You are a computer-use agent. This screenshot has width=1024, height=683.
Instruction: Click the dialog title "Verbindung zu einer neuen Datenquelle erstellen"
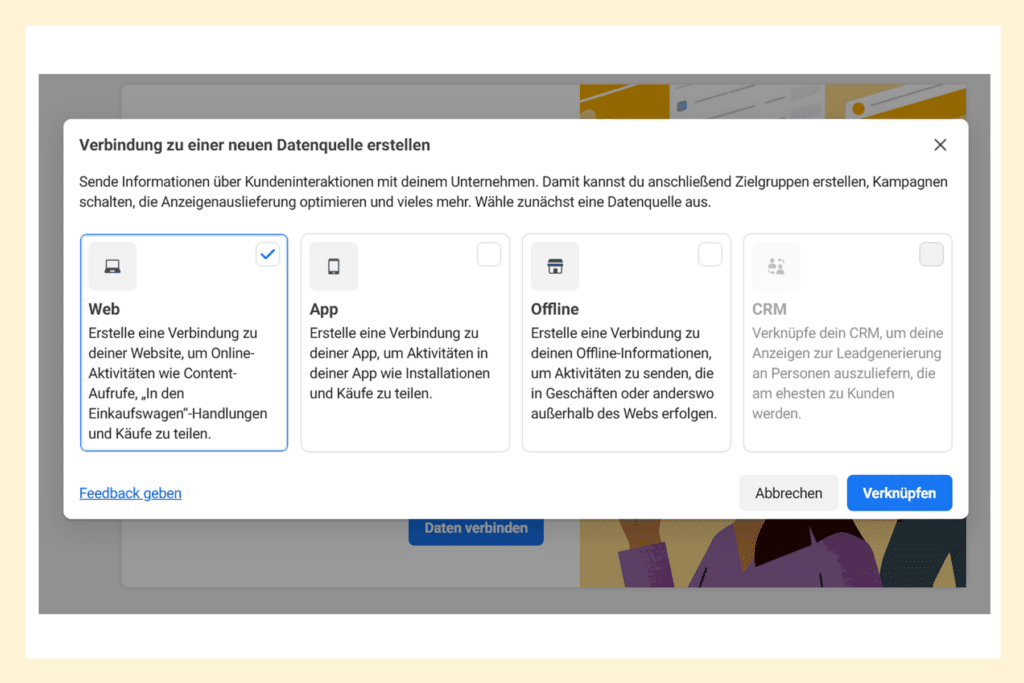[x=254, y=144]
